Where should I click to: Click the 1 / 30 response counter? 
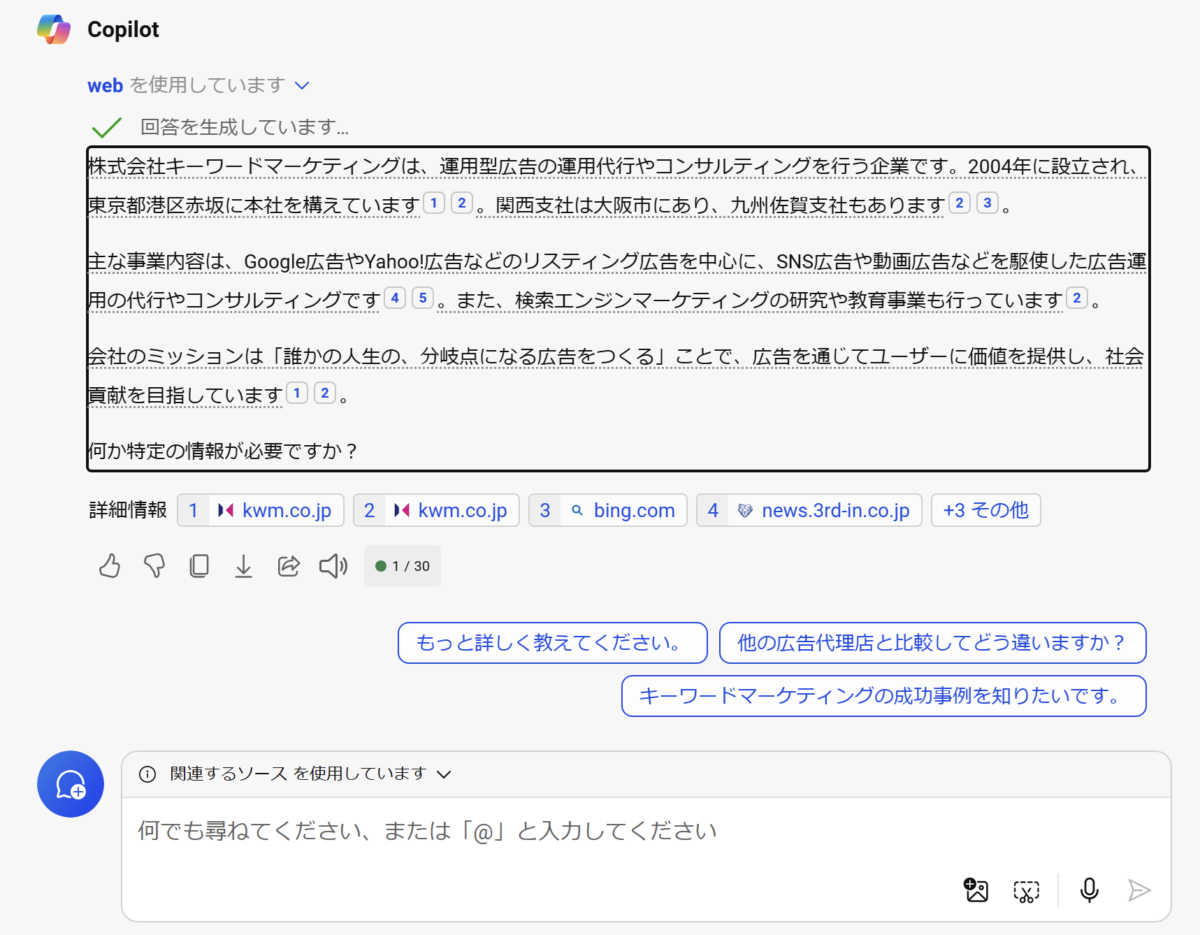[x=402, y=566]
